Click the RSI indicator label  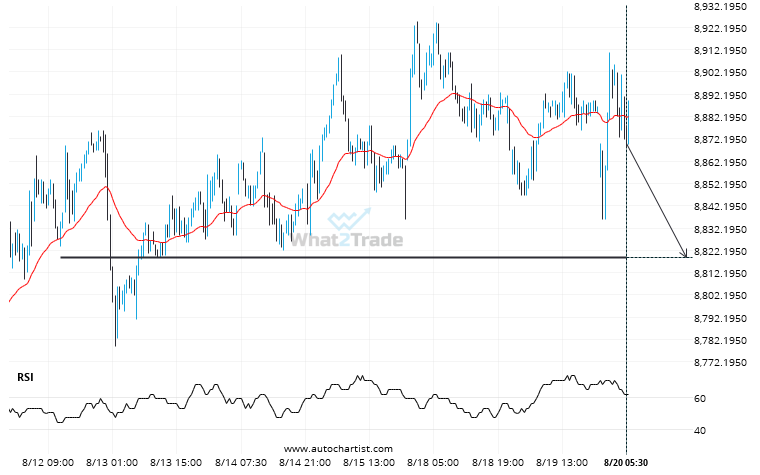tap(25, 377)
